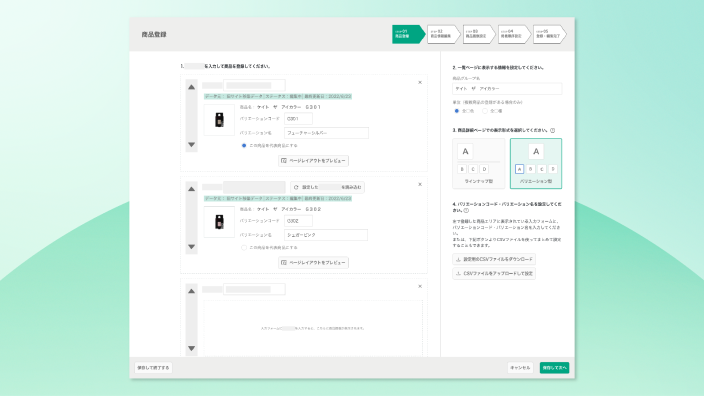Move the G302 product card down

tap(192, 246)
